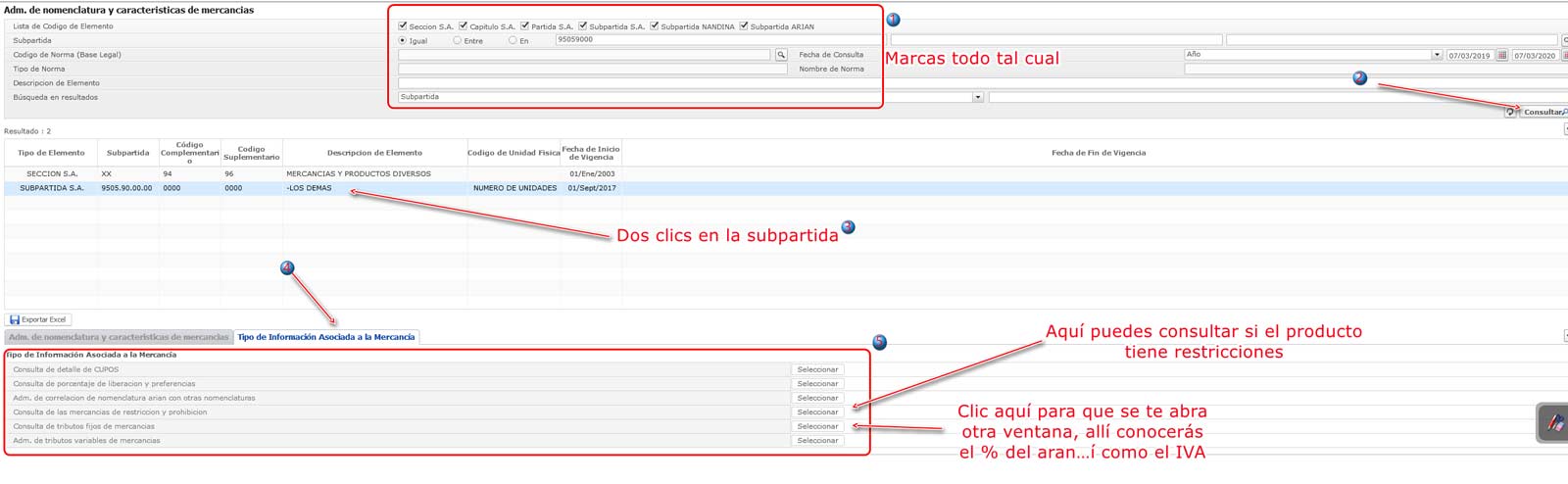Toggle the Subpartida NANDINA checkbox

point(655,25)
